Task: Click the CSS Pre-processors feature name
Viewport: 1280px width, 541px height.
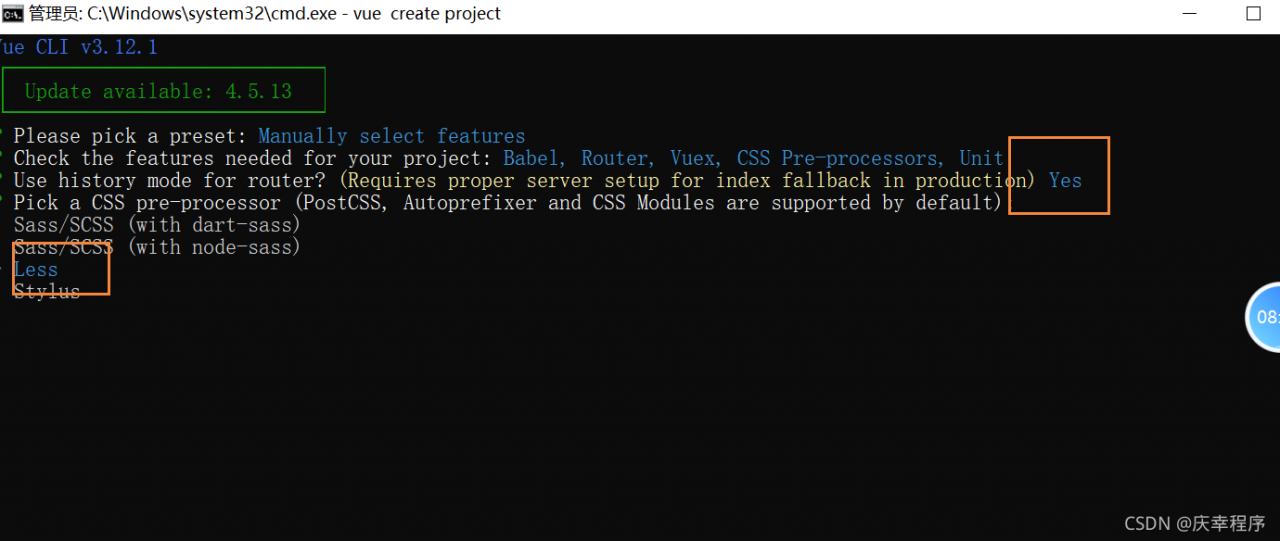Action: click(839, 158)
